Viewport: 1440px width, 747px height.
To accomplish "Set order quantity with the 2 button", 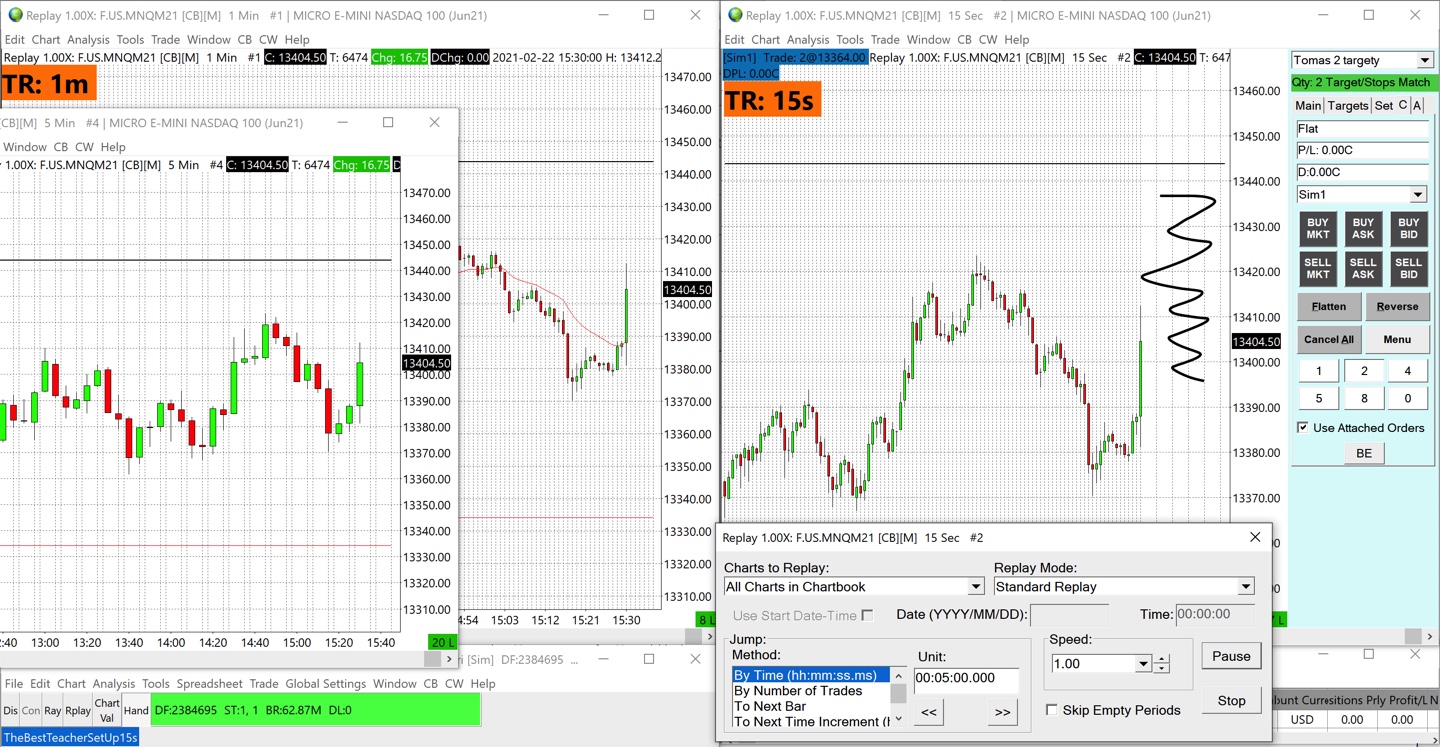I will coord(1363,371).
